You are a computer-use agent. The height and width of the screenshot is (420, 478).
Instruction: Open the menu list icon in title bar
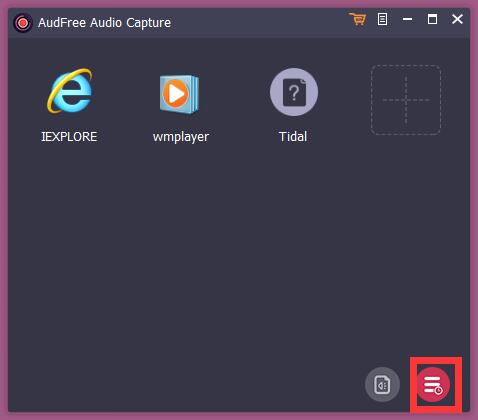click(382, 19)
